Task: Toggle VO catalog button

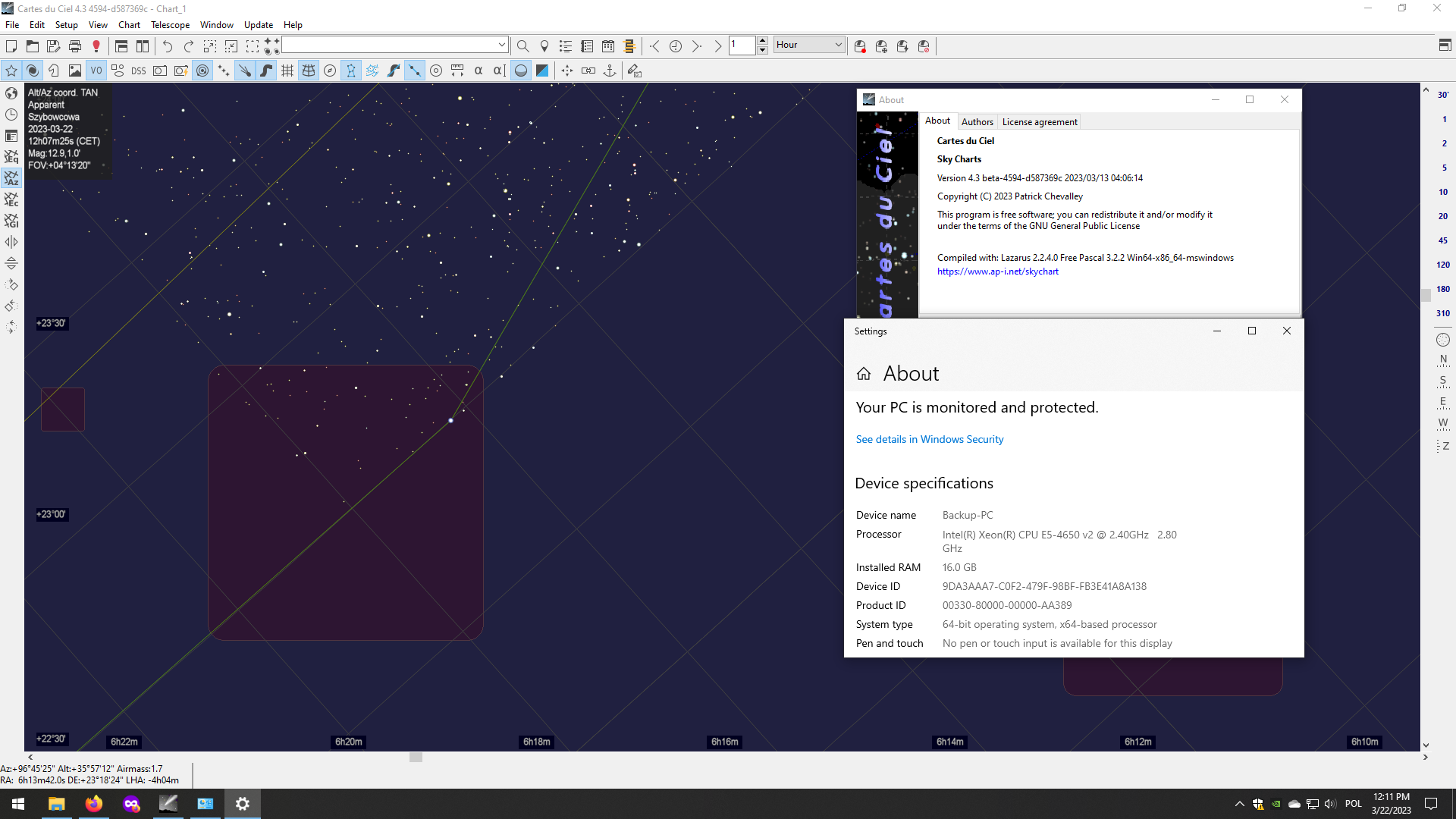Action: [x=96, y=71]
